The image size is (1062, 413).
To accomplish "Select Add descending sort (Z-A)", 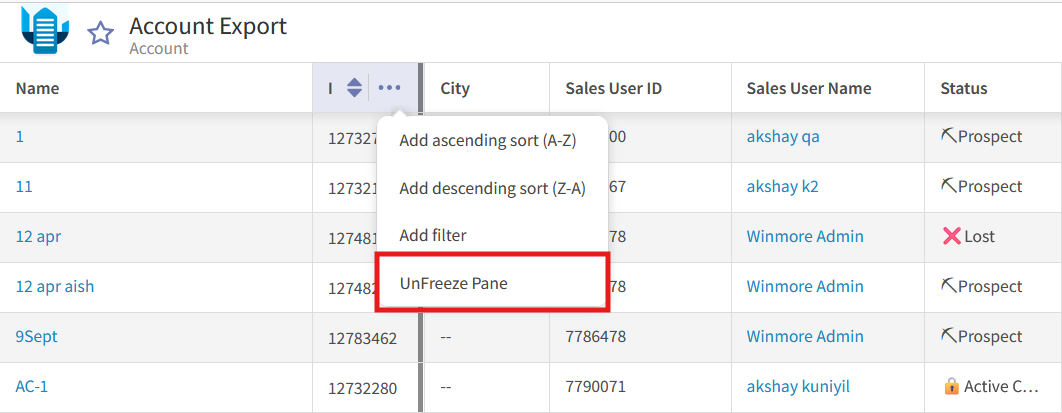I will 492,189.
